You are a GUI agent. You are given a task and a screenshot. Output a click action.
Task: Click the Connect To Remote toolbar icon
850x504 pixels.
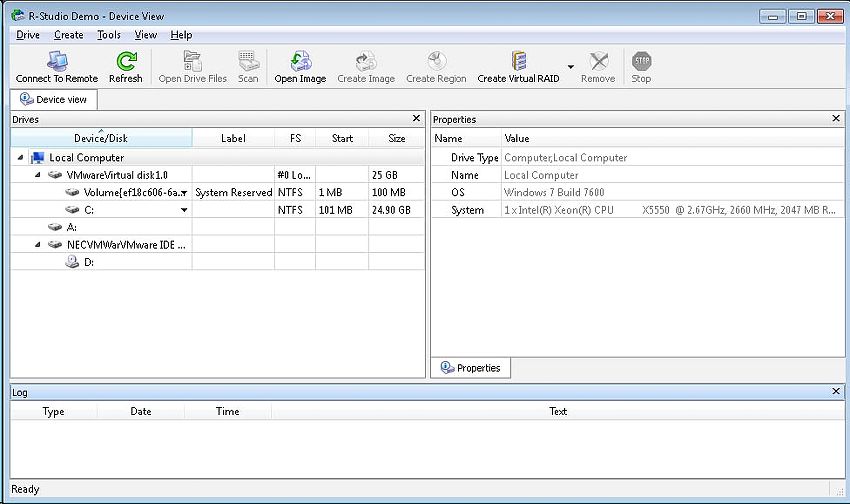pos(57,61)
